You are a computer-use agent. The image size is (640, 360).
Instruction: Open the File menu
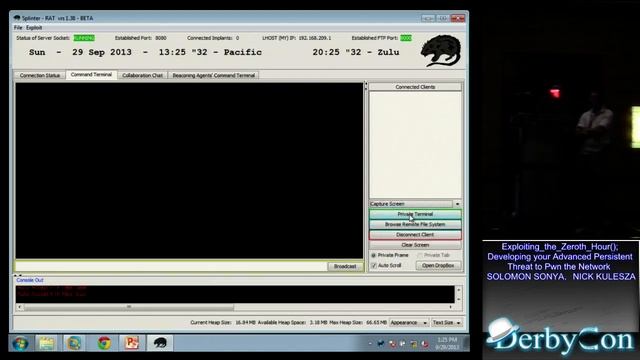[x=18, y=28]
